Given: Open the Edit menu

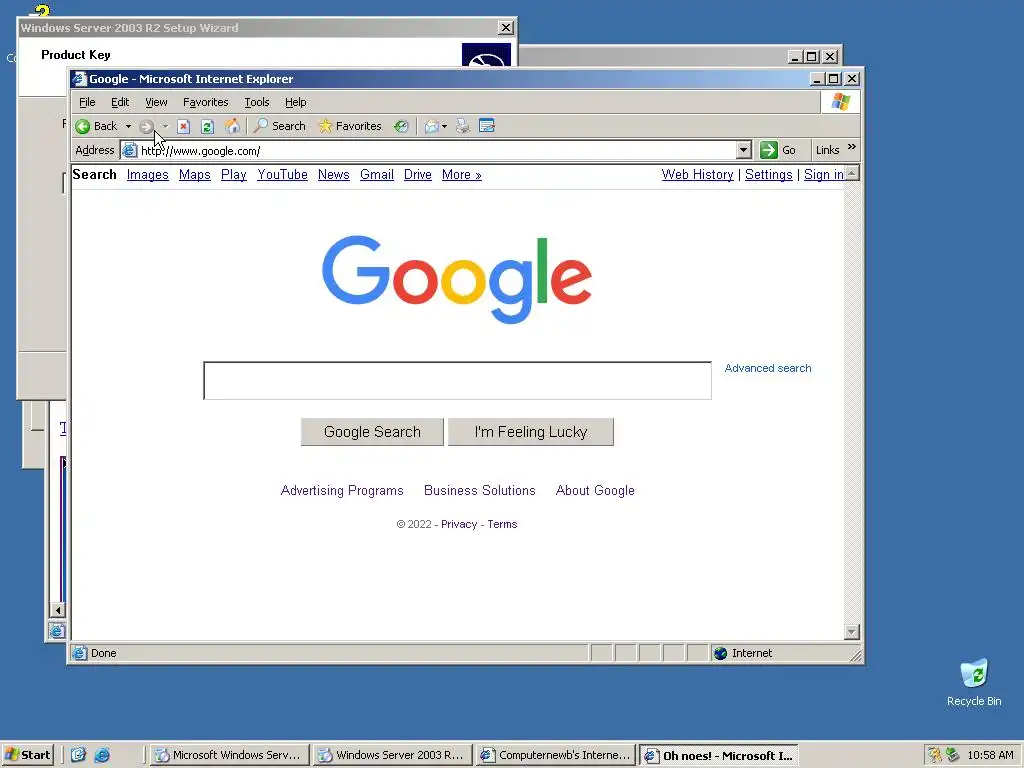Looking at the screenshot, I should point(120,102).
